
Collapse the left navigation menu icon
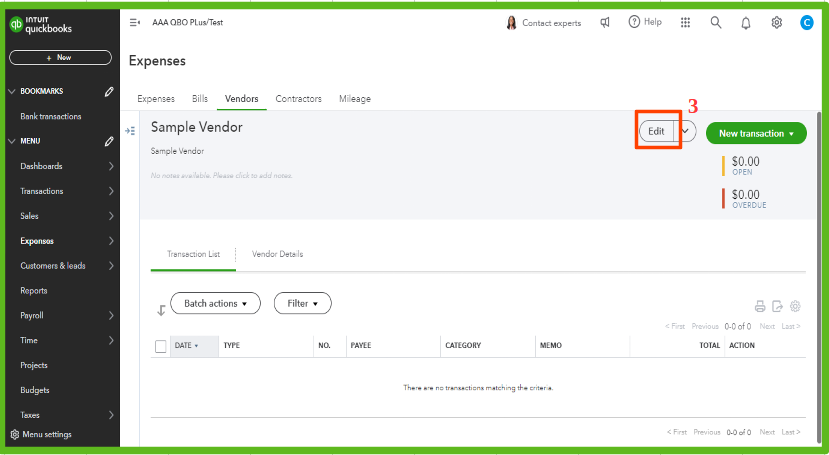135,23
